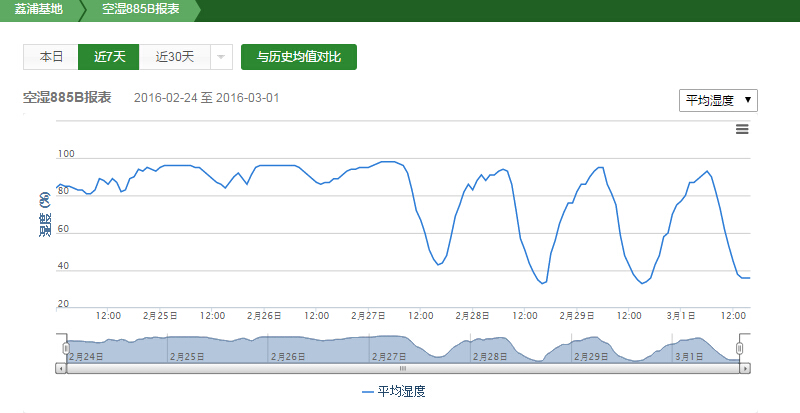Click the 与历史均值对比 button
Image resolution: width=800 pixels, height=413 pixels.
299,57
